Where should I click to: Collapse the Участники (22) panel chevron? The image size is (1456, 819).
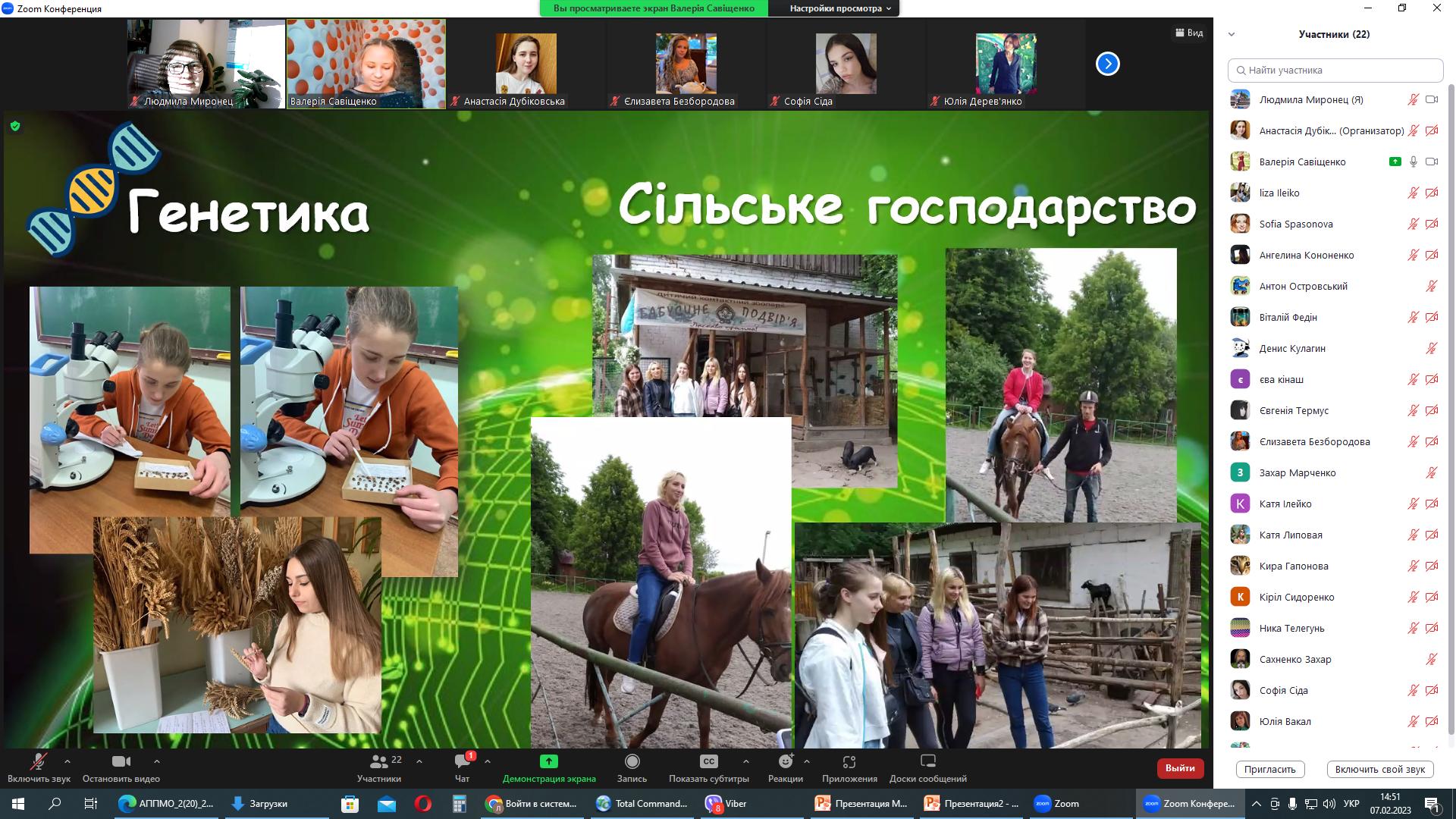[1232, 34]
